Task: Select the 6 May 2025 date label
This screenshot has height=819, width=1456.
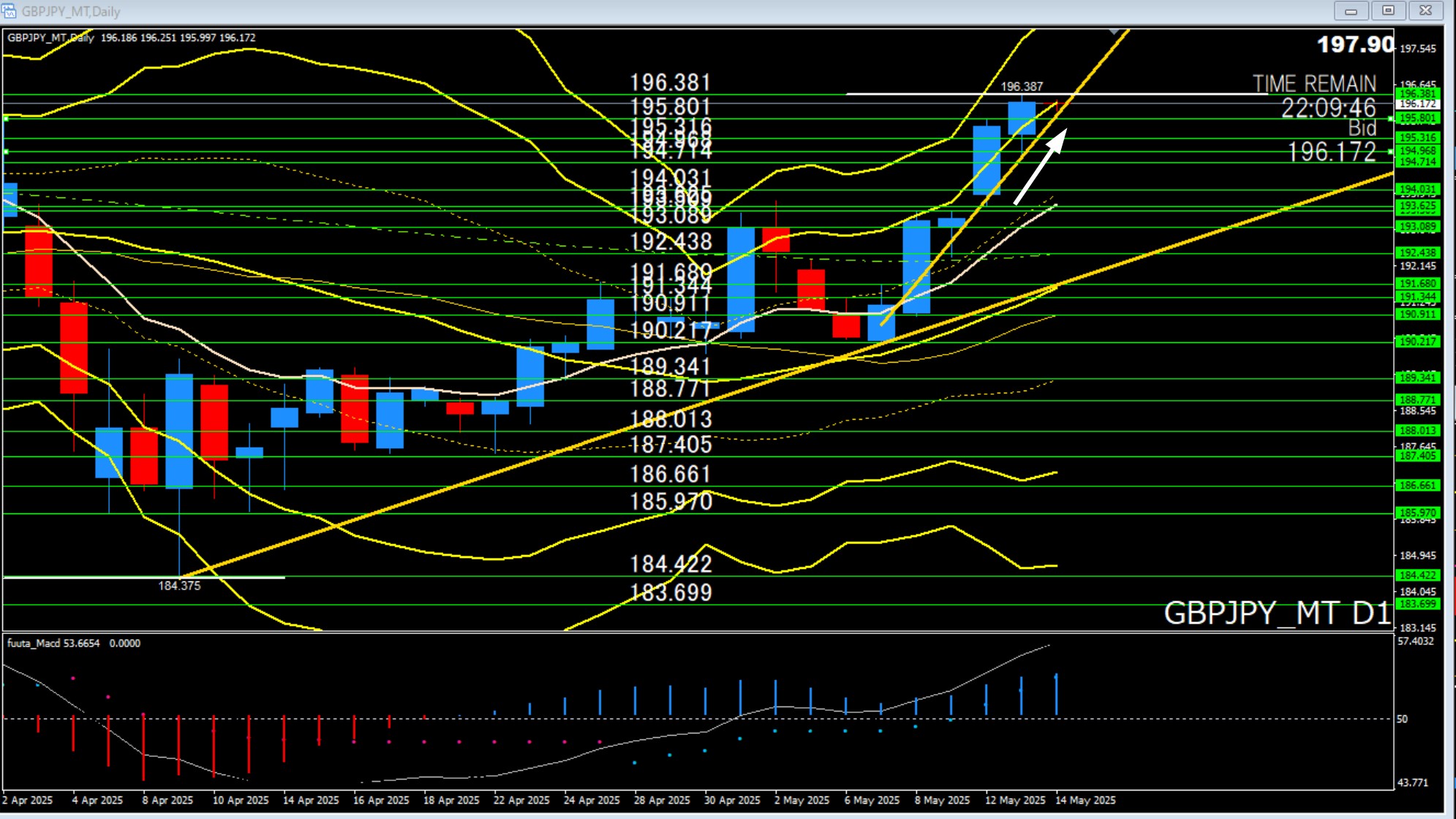Action: tap(872, 800)
